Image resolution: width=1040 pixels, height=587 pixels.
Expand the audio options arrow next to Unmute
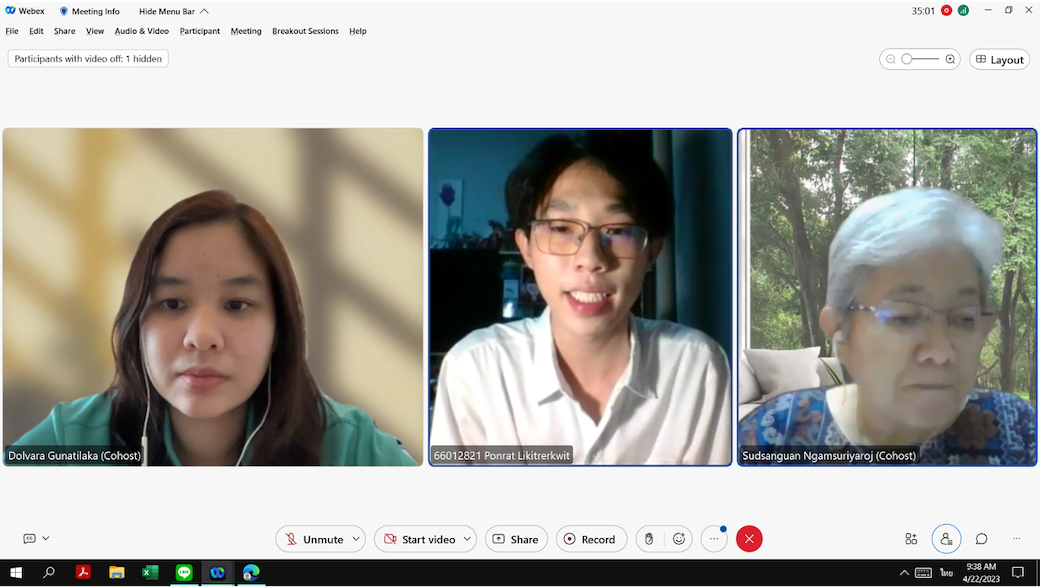pos(356,539)
